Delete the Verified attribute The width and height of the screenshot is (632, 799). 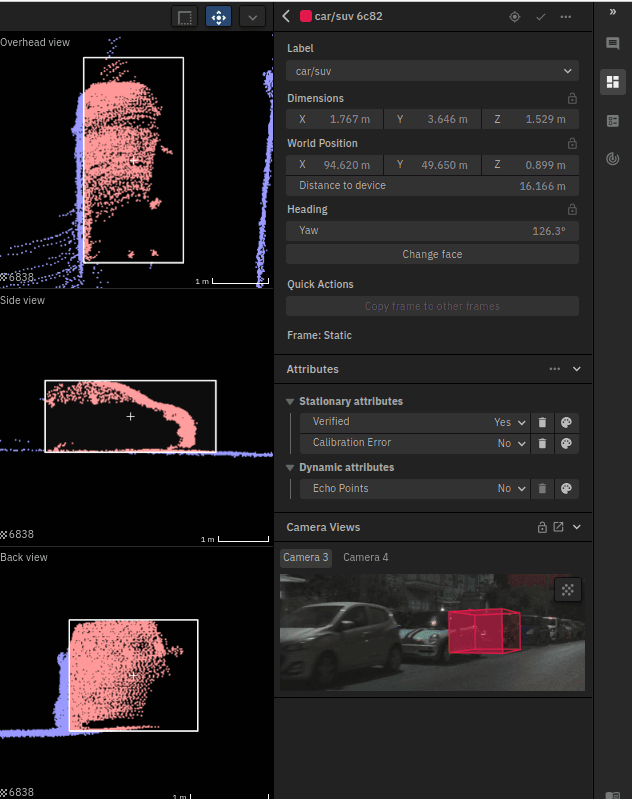[x=542, y=422]
